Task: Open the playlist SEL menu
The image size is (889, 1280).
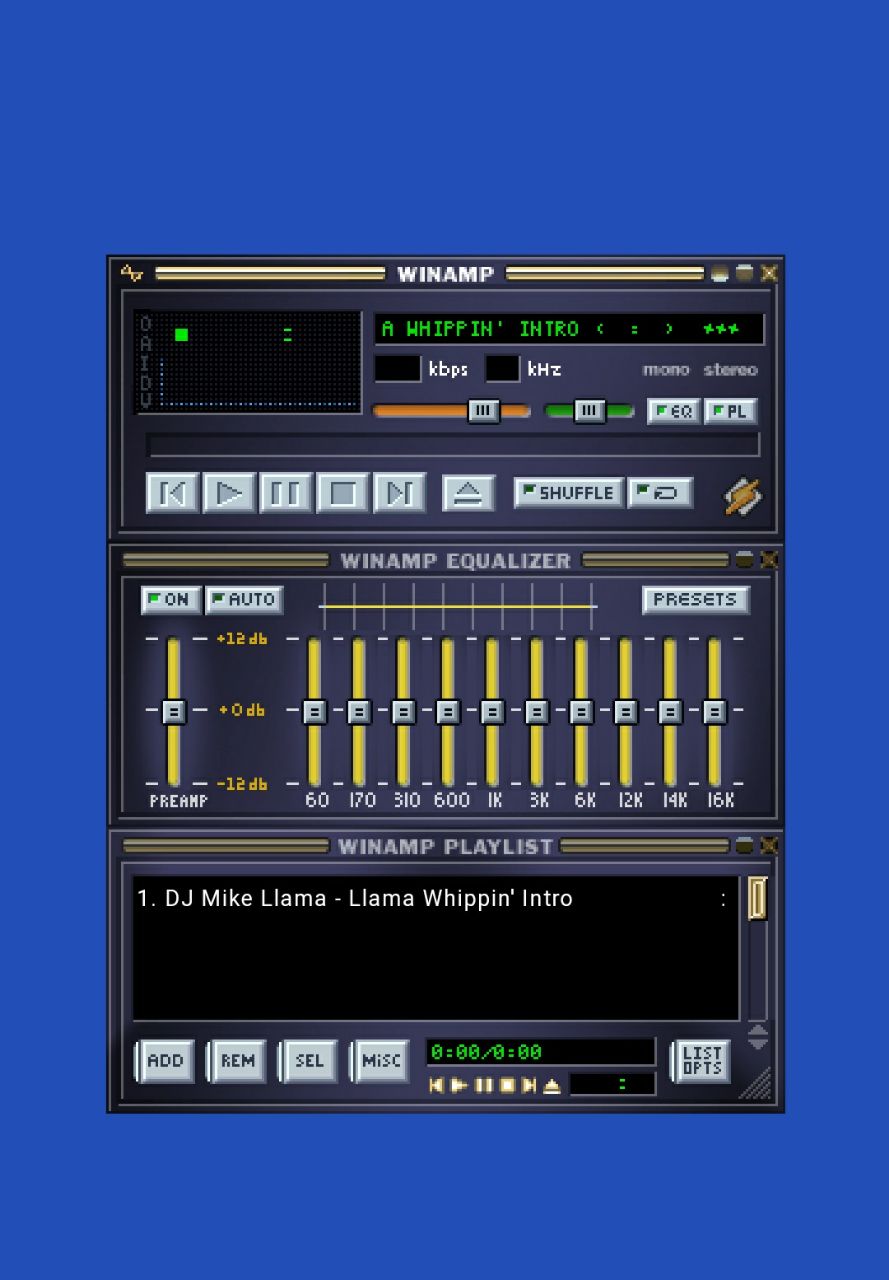Action: pos(309,1061)
